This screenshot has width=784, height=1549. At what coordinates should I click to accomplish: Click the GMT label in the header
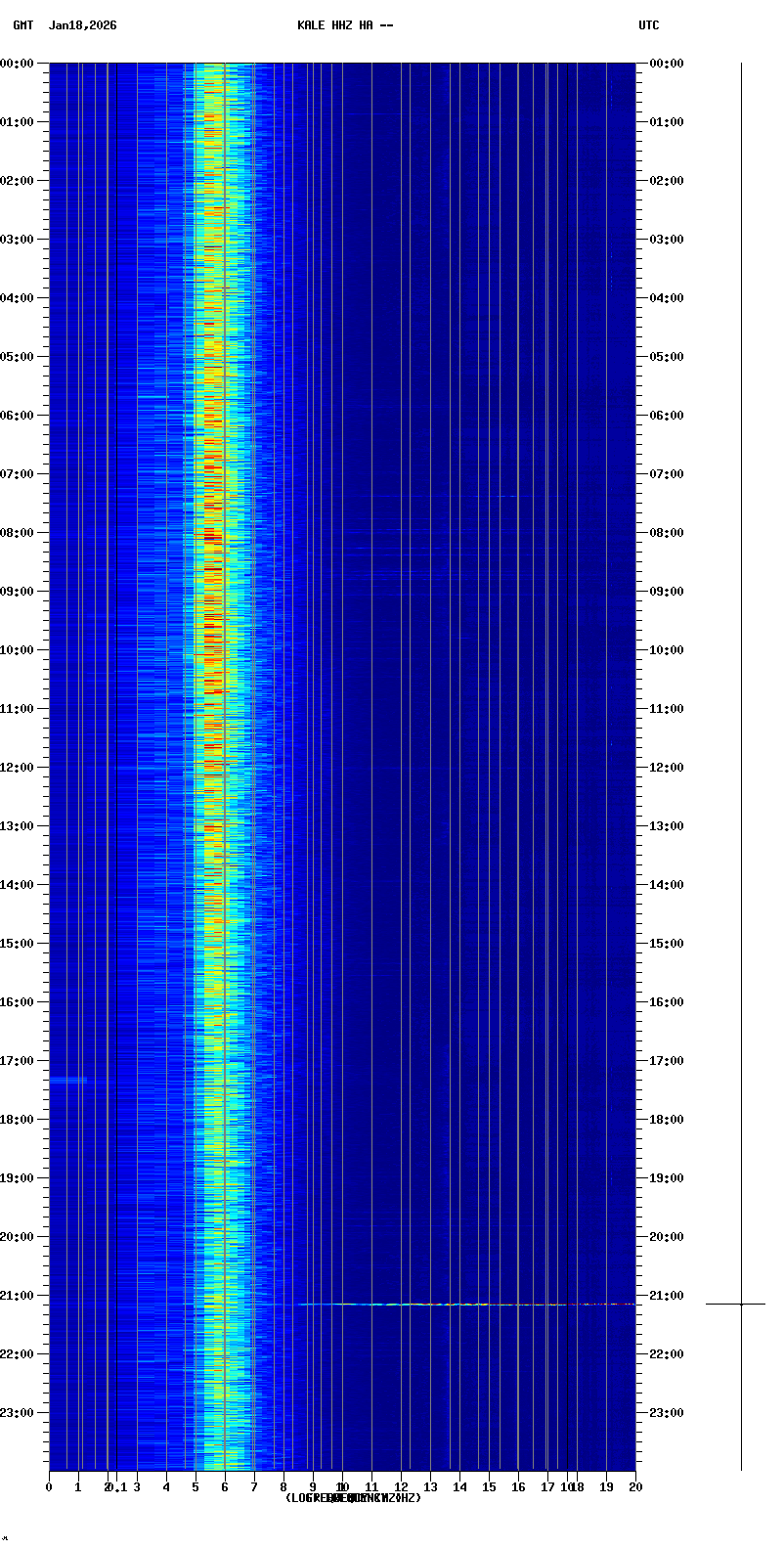click(x=22, y=25)
